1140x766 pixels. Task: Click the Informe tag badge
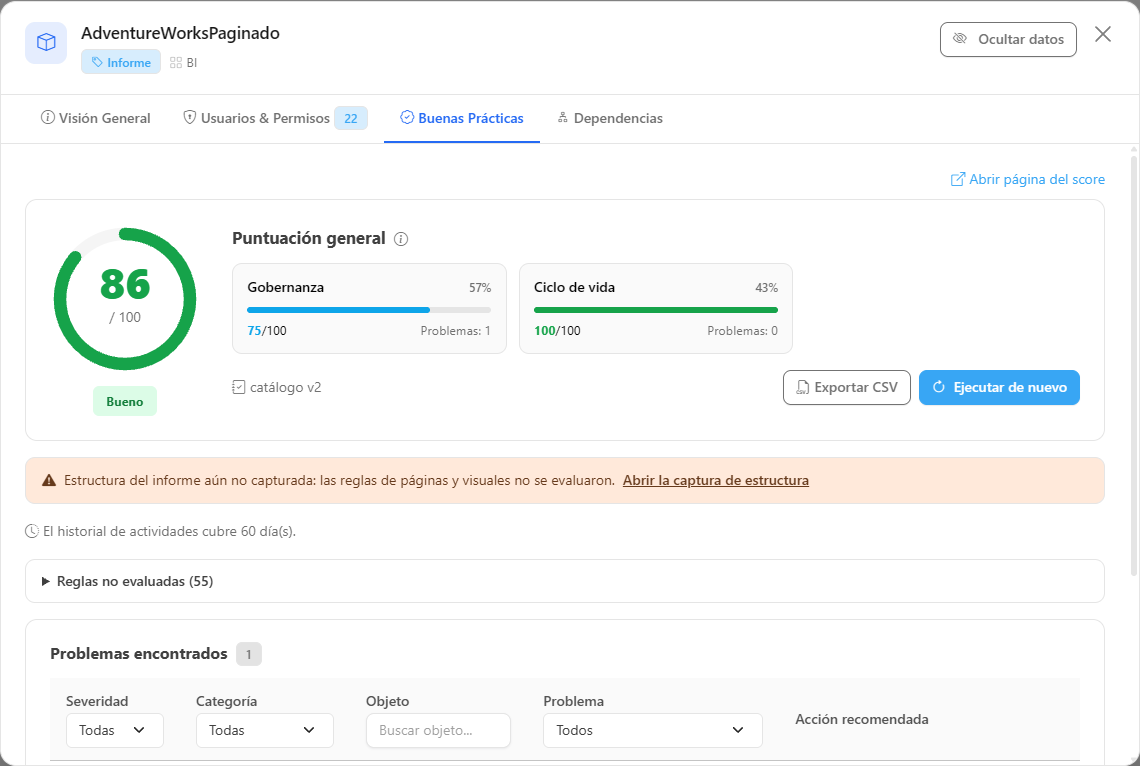click(x=121, y=62)
